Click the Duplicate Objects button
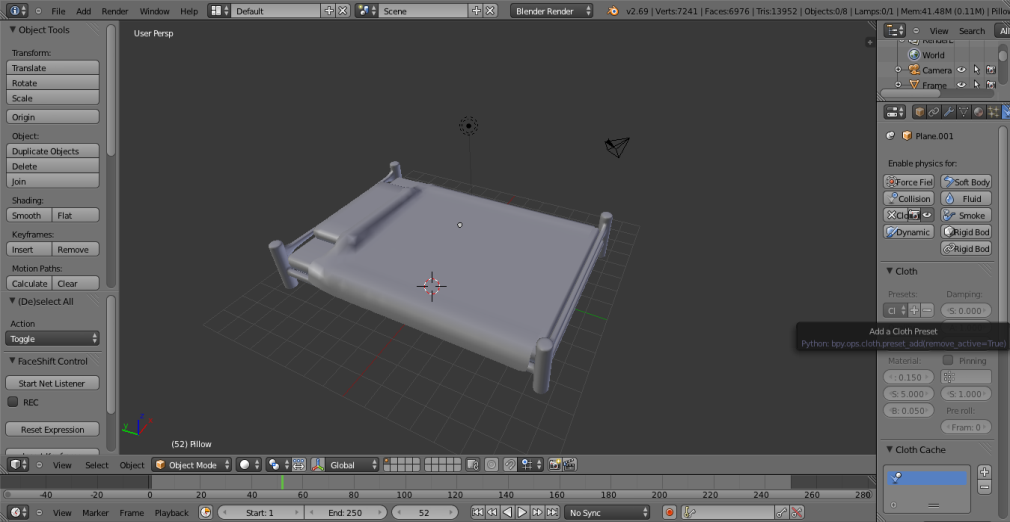This screenshot has height=522, width=1010. [53, 151]
